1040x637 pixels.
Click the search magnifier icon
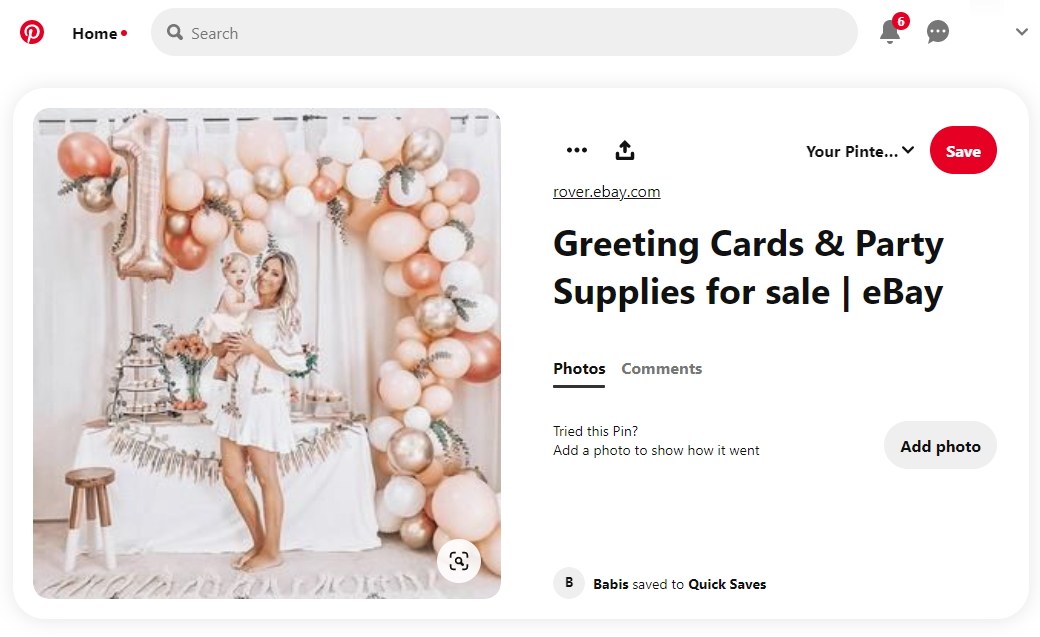(x=175, y=33)
